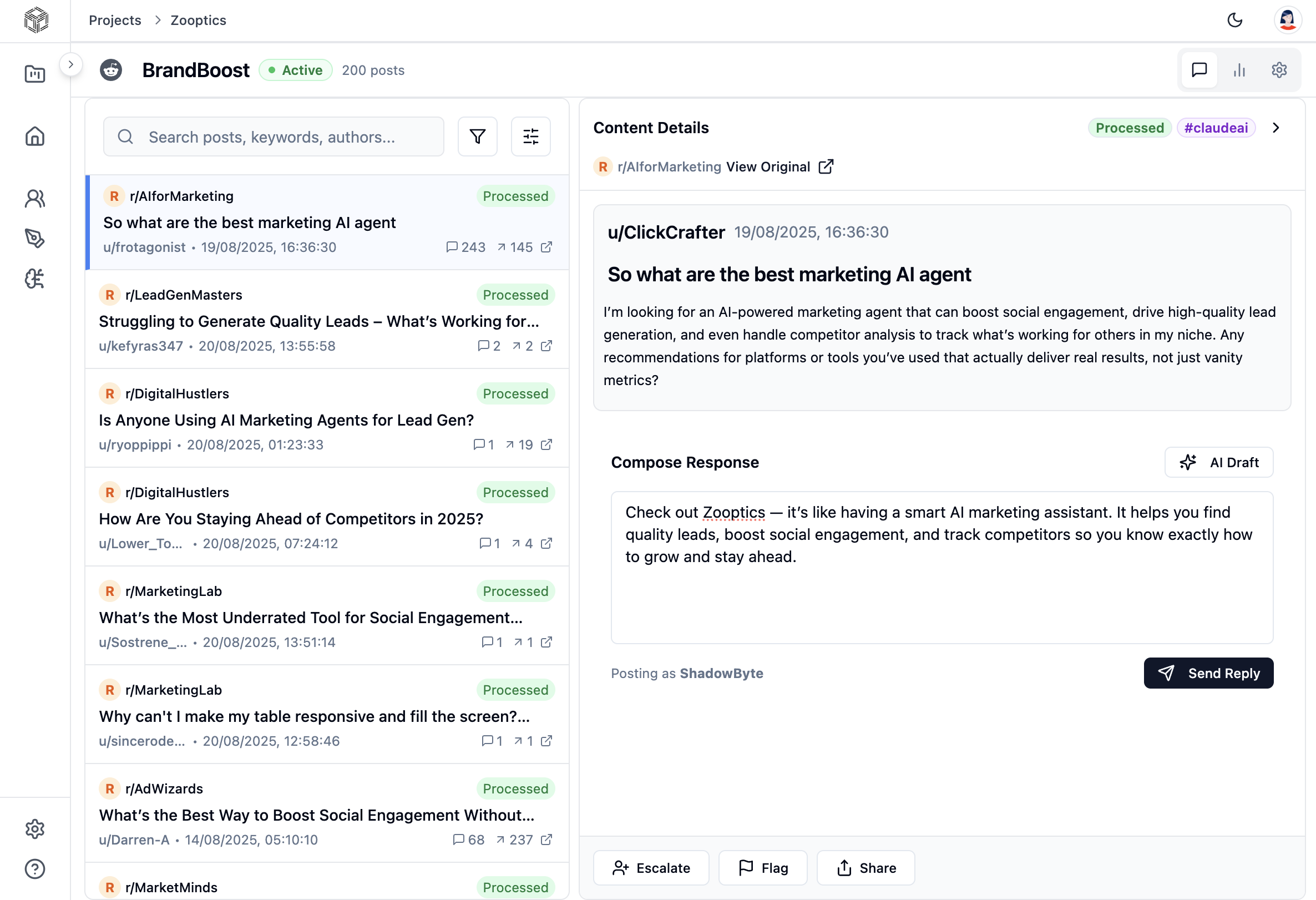Toggle dark mode with the moon icon
Viewport: 1316px width, 900px height.
pyautogui.click(x=1235, y=20)
